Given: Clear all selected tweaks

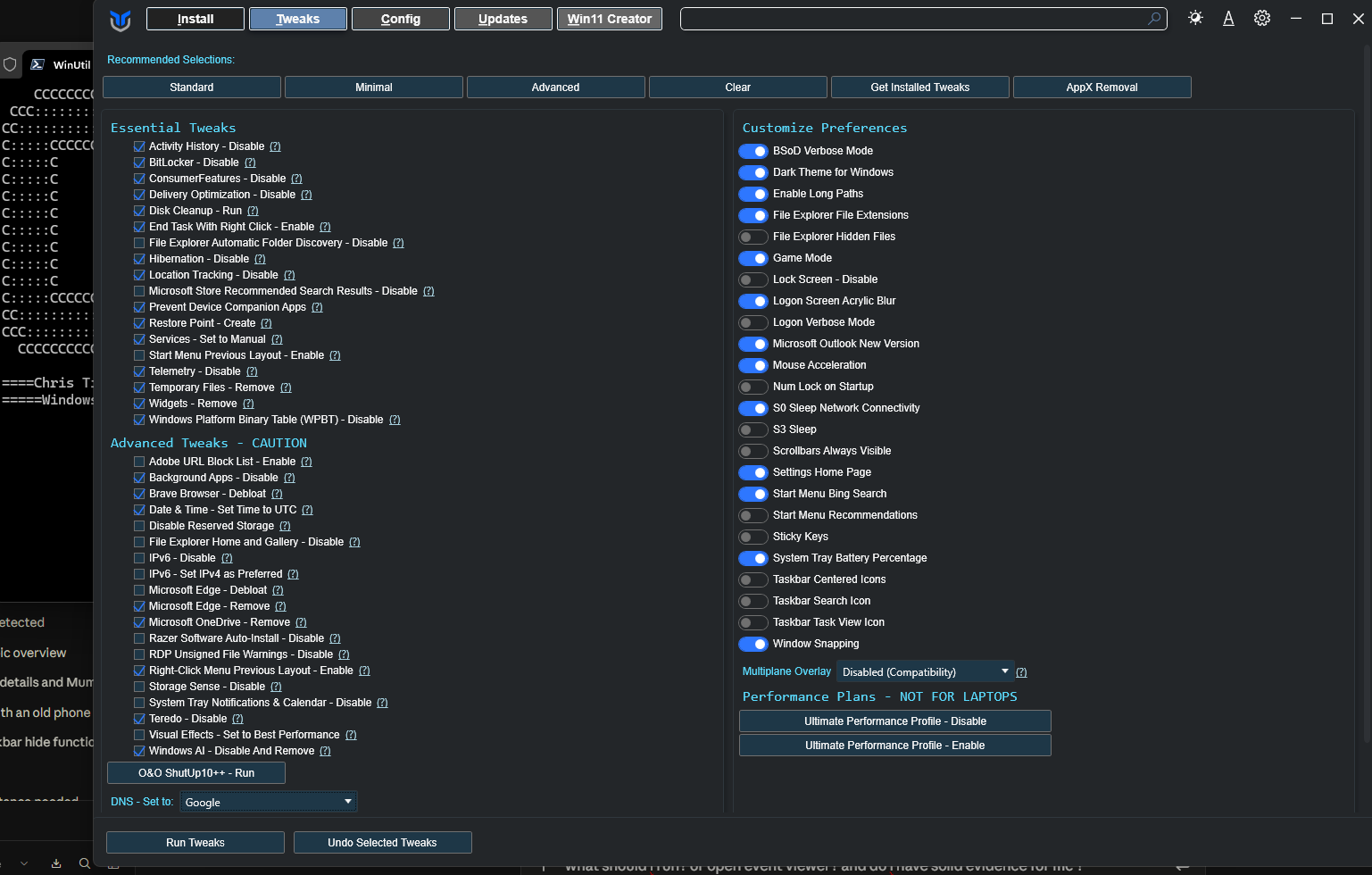Looking at the screenshot, I should click(x=738, y=87).
